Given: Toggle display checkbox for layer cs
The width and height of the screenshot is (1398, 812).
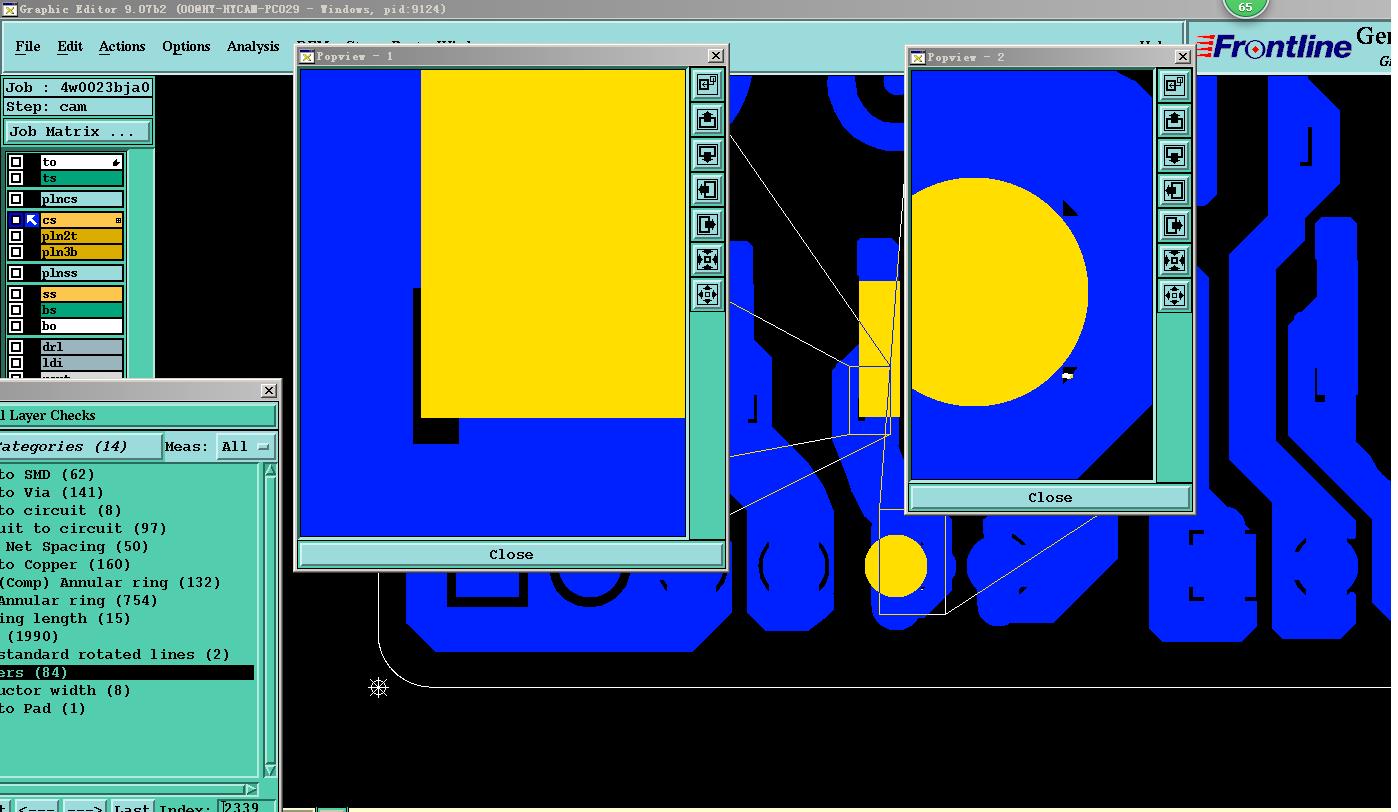Looking at the screenshot, I should [16, 220].
